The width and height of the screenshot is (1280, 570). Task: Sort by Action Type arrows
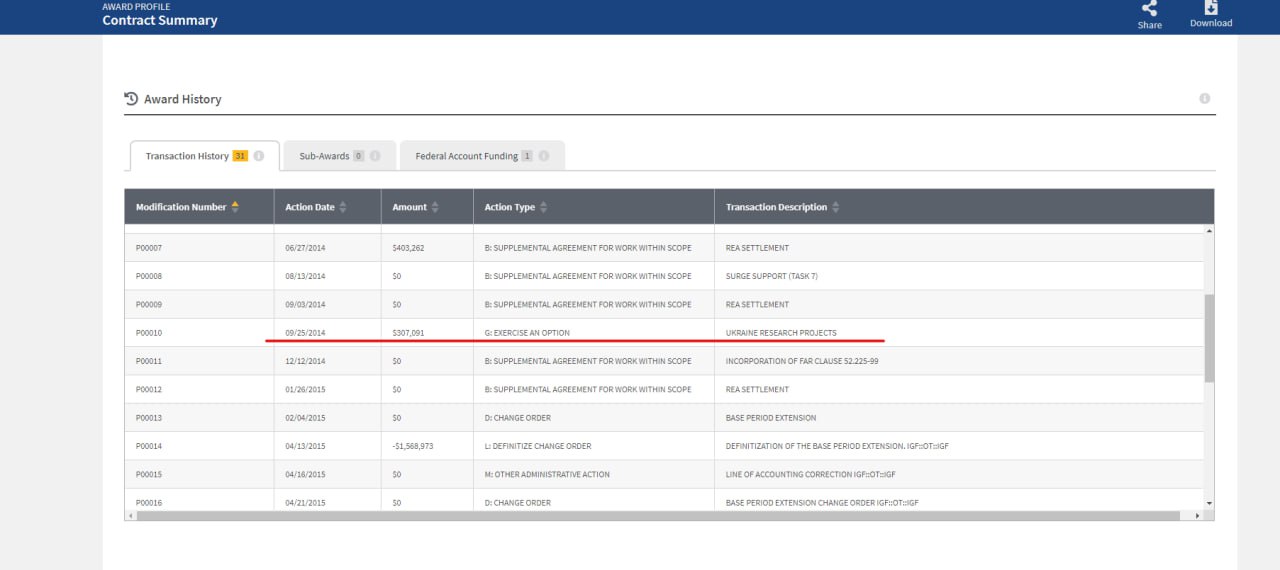pyautogui.click(x=543, y=207)
